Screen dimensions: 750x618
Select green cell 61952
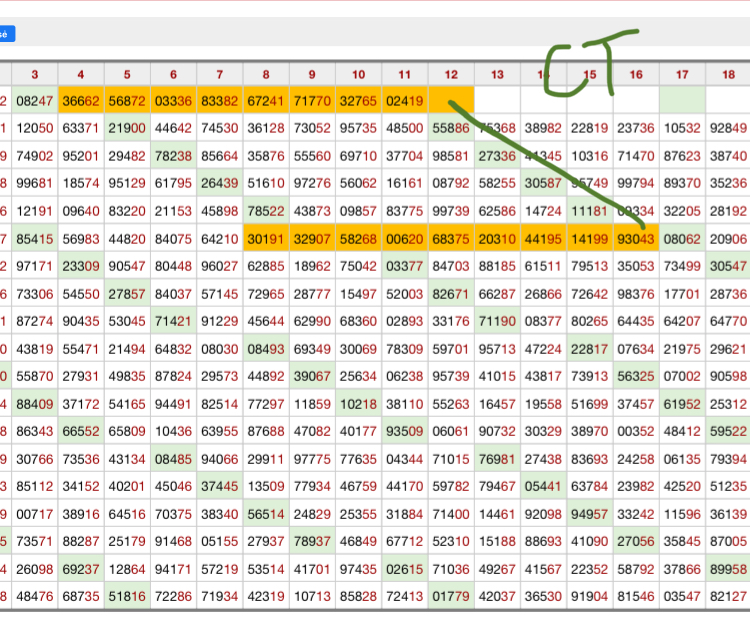point(682,404)
